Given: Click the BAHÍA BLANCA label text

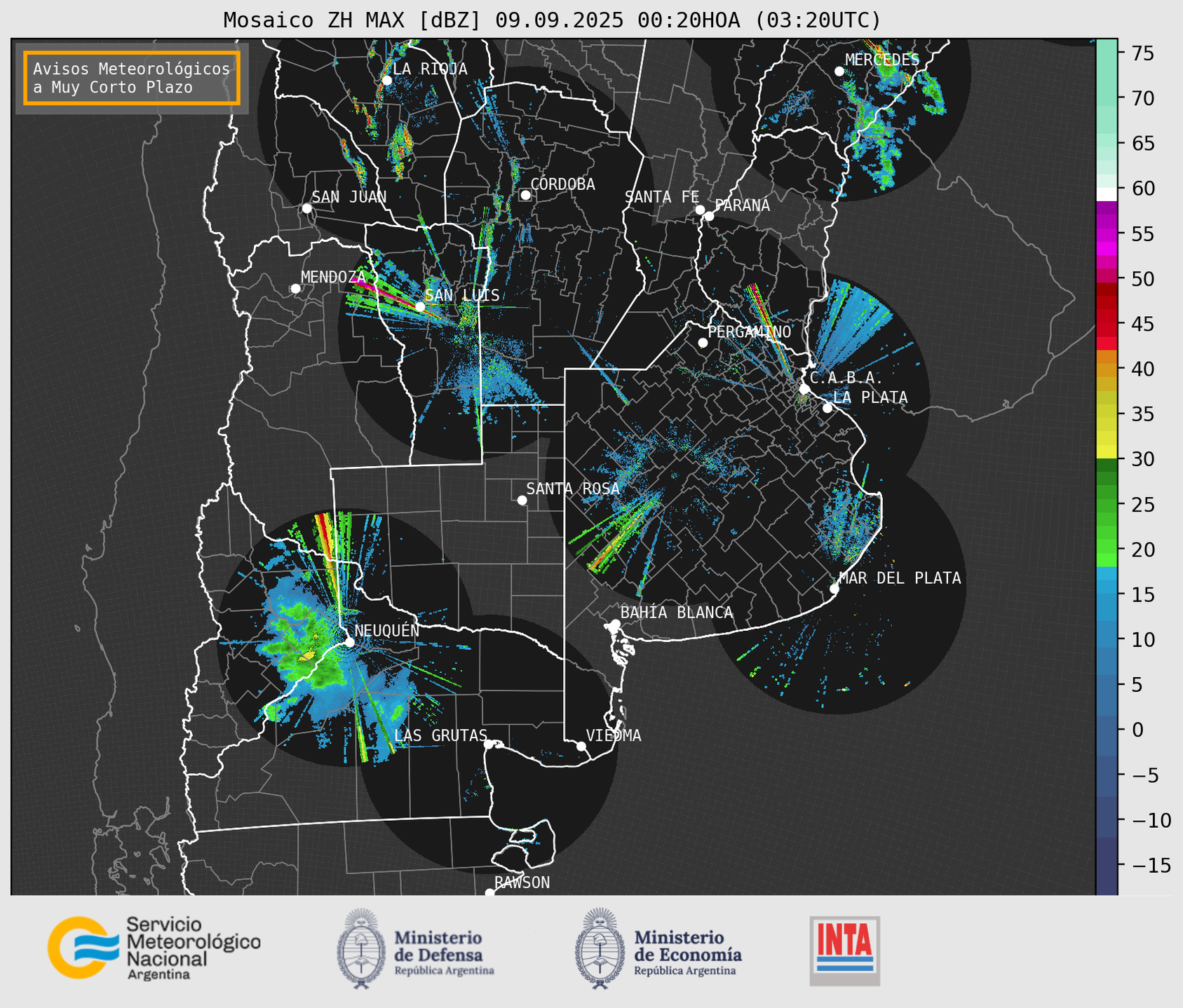Looking at the screenshot, I should coord(677,613).
